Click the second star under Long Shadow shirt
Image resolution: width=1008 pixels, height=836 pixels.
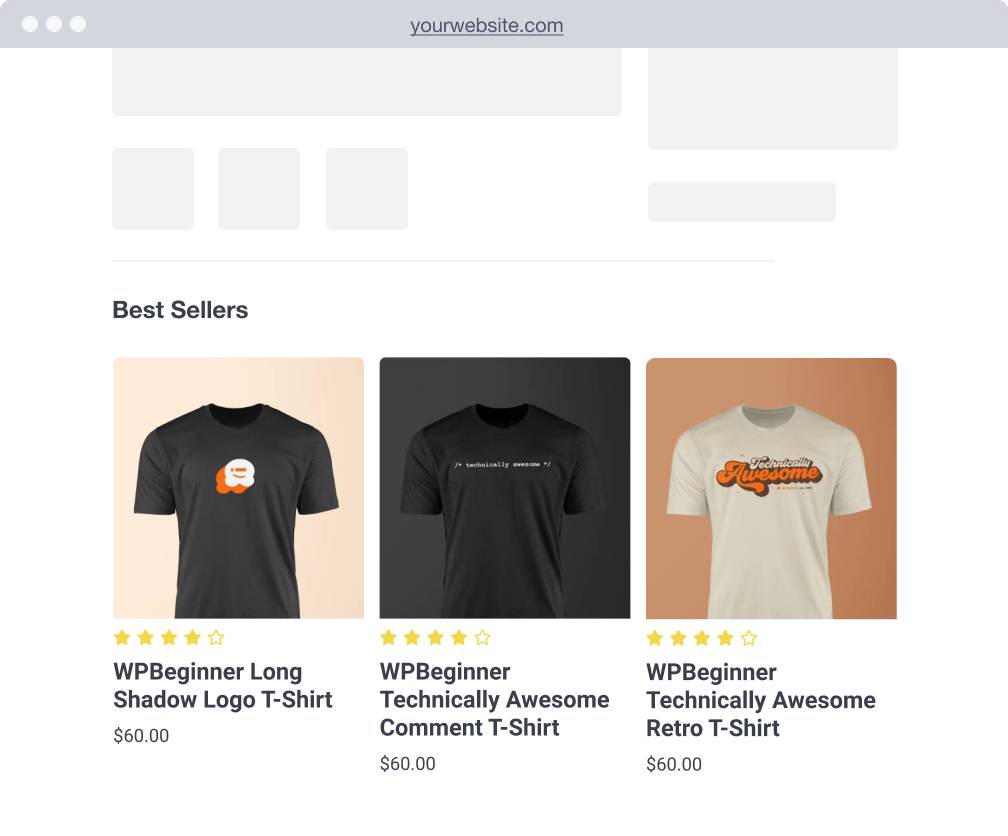pyautogui.click(x=146, y=637)
